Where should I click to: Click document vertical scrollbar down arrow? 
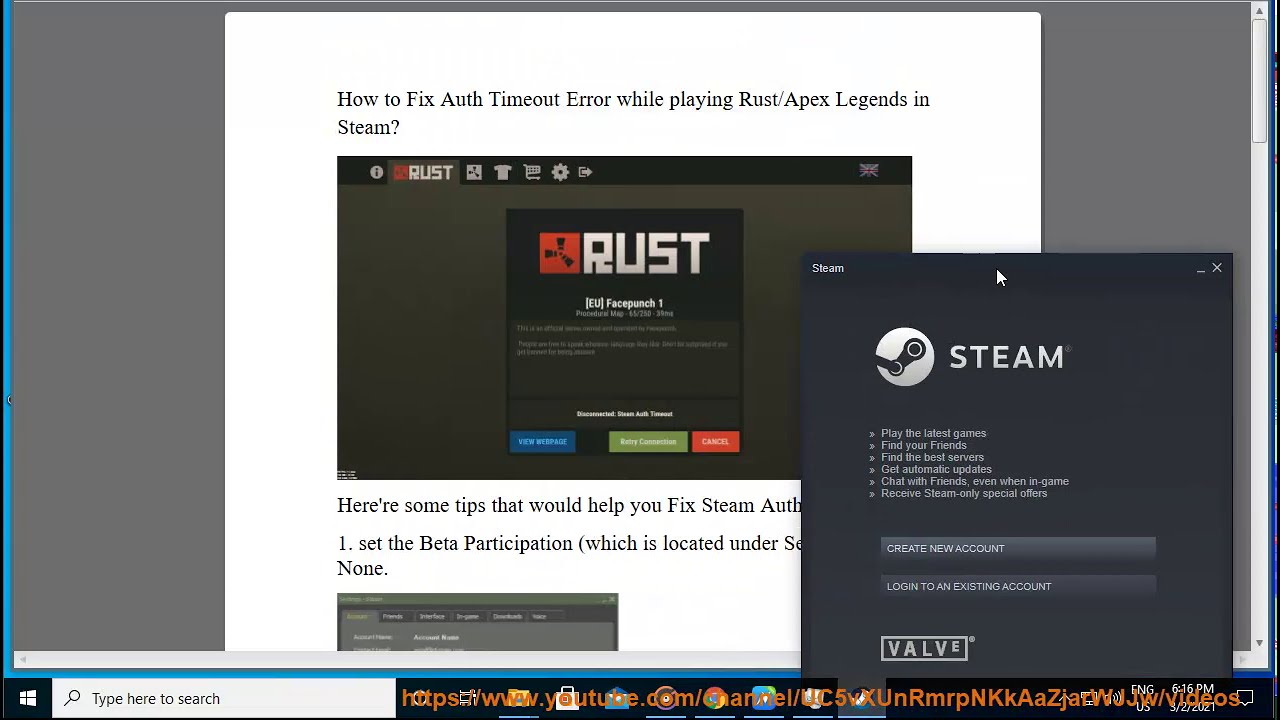click(1260, 643)
